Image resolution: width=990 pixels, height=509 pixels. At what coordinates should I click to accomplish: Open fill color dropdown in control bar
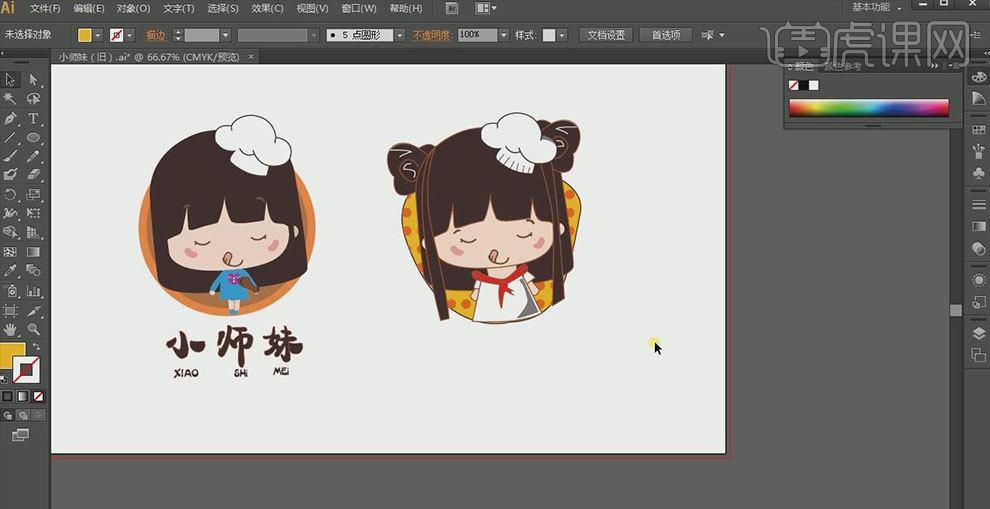98,35
